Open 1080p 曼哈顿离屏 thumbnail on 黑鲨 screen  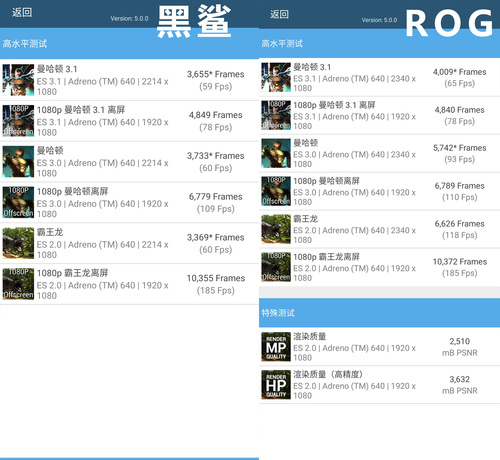pyautogui.click(x=18, y=202)
